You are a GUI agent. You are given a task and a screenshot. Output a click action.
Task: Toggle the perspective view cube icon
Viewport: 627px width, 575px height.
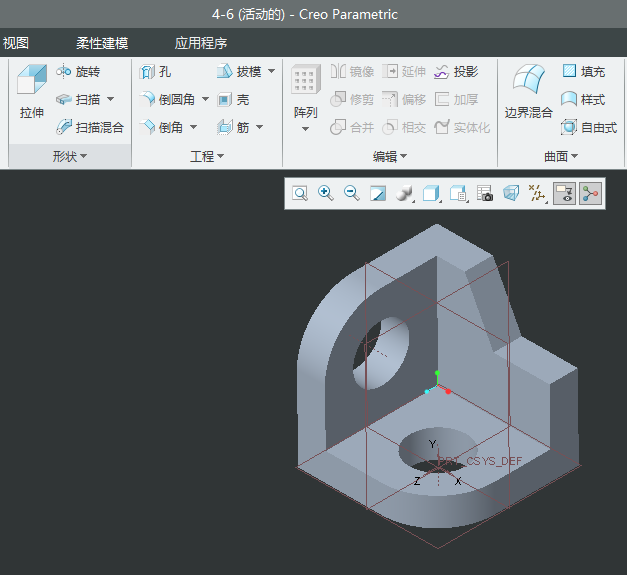511,194
